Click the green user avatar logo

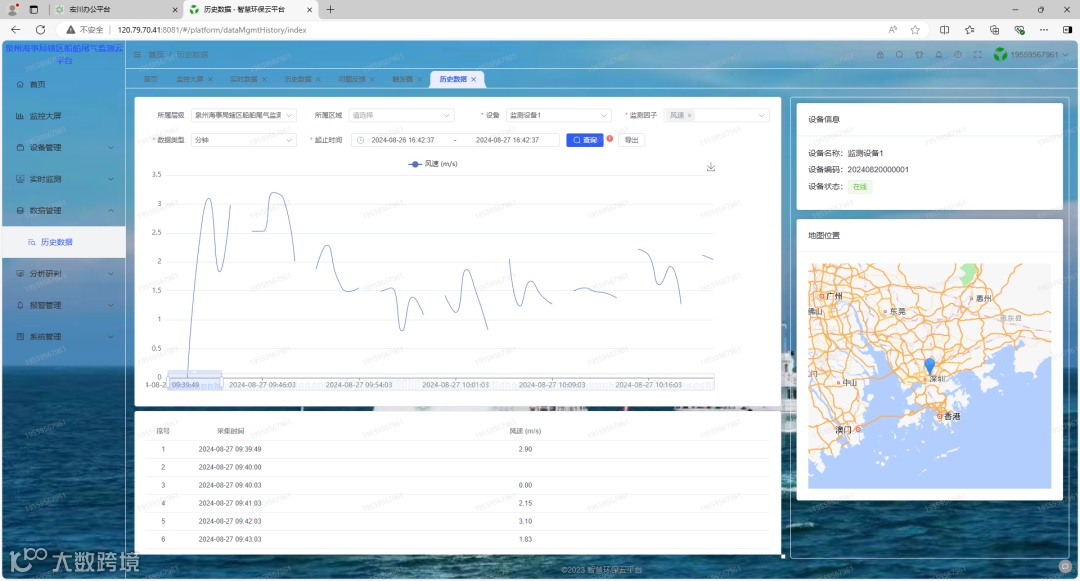tap(1000, 54)
